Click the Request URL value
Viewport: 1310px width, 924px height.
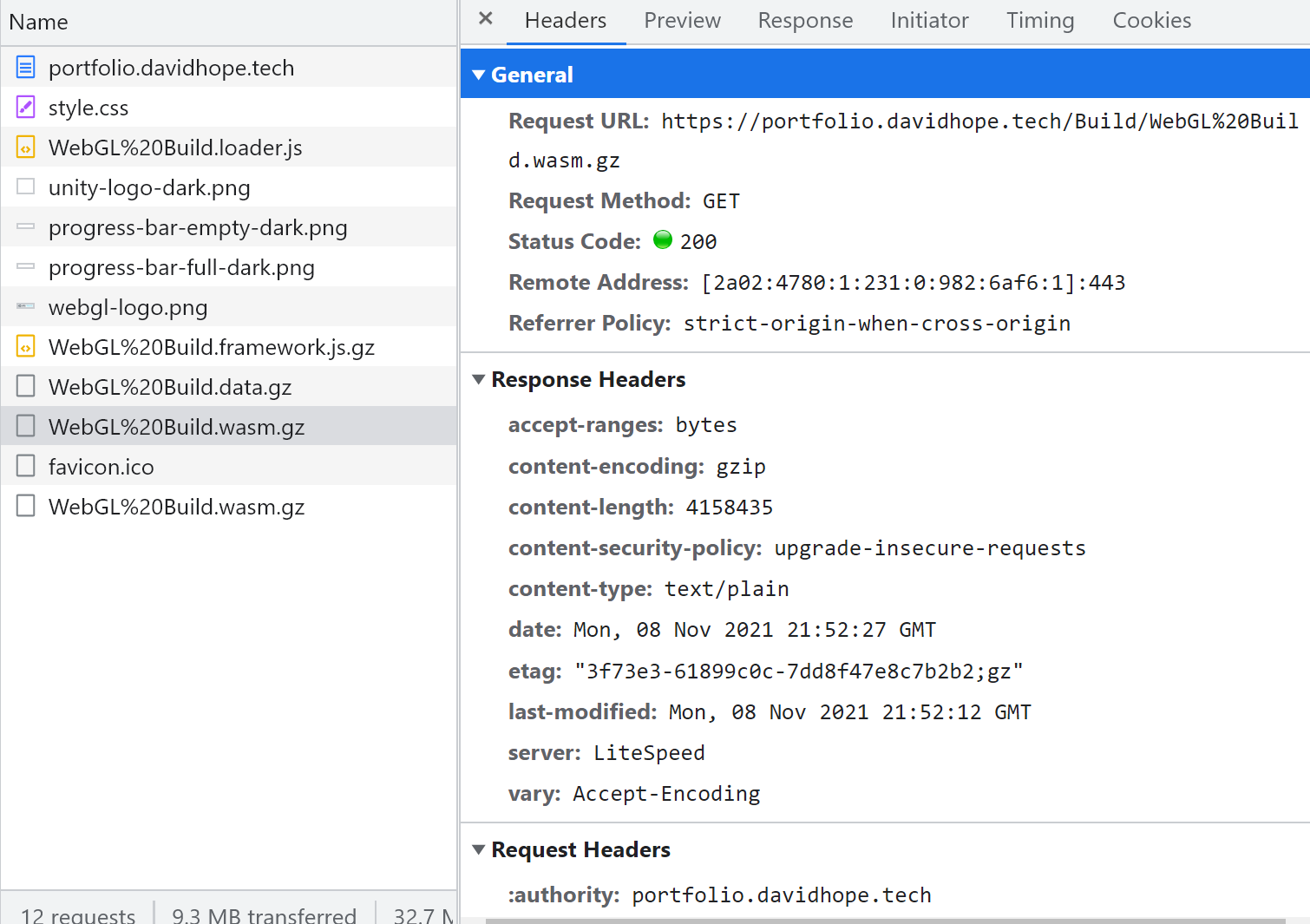903,141
